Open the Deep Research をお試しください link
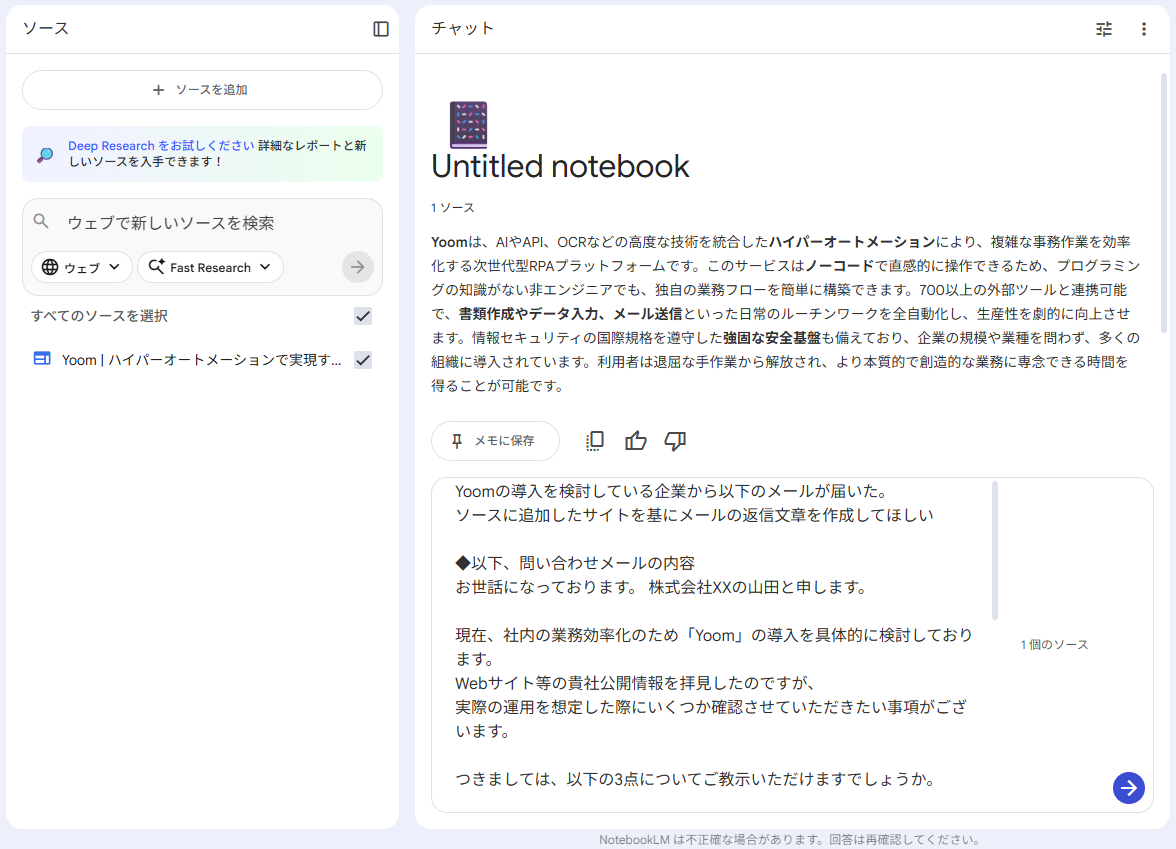Viewport: 1176px width, 849px height. [161, 146]
